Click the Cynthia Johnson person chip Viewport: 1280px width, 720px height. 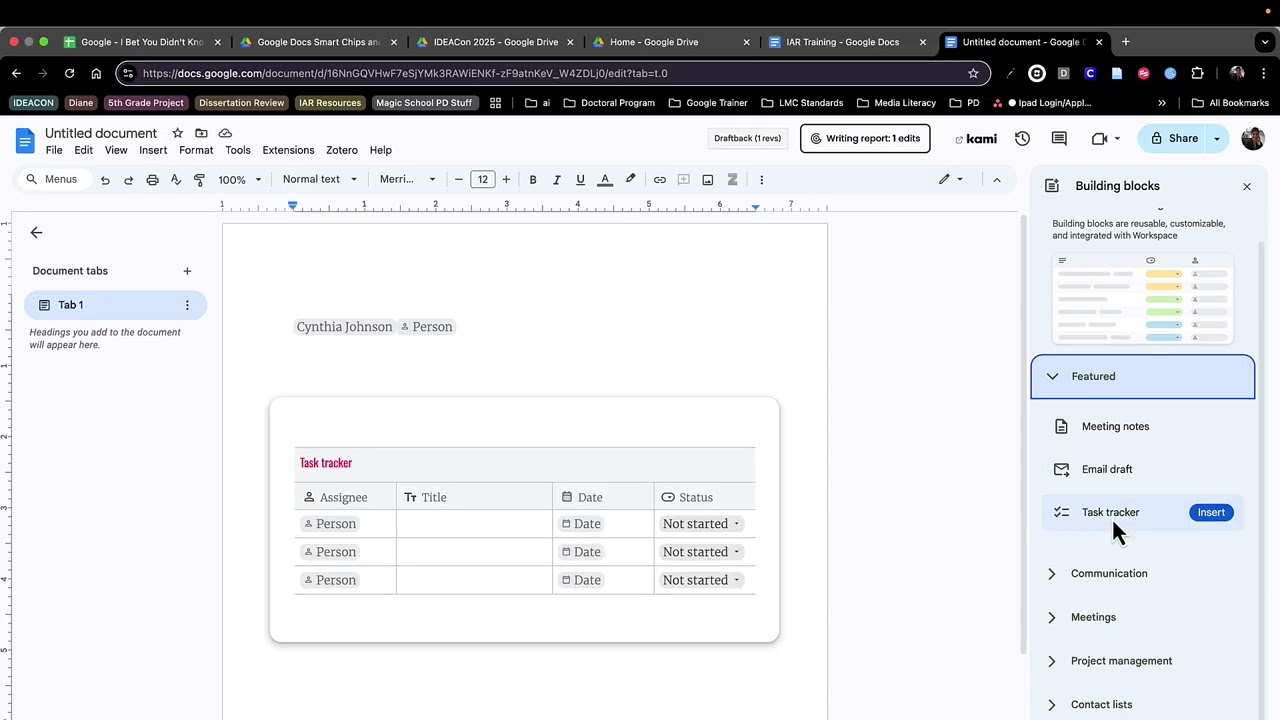tap(345, 327)
